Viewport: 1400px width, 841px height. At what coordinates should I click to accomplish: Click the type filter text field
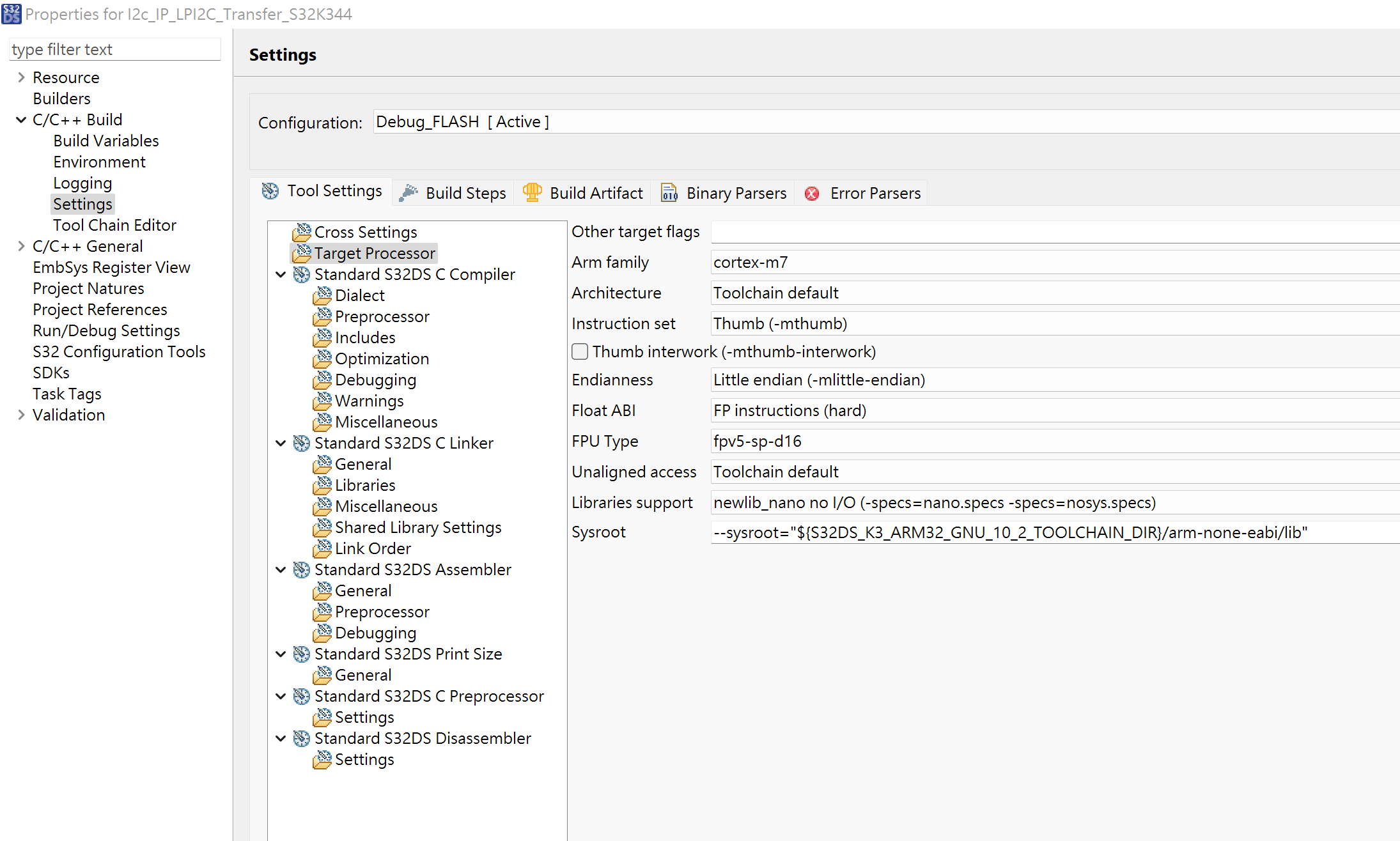click(x=114, y=49)
